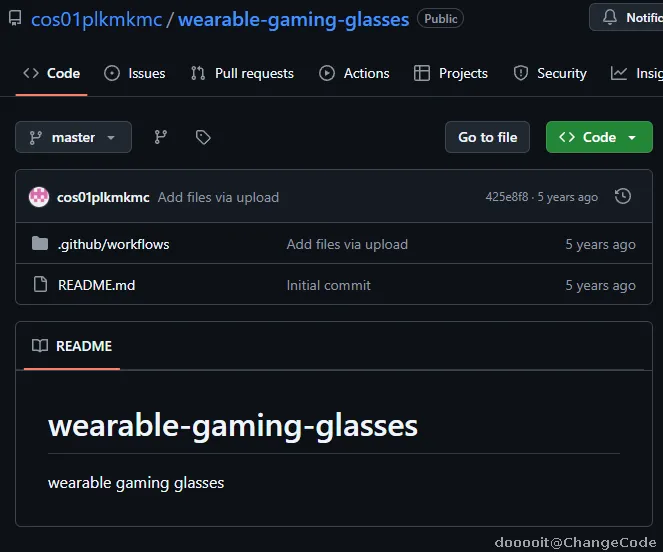Click the Notifications bell button
The image size is (663, 552).
pyautogui.click(x=626, y=17)
